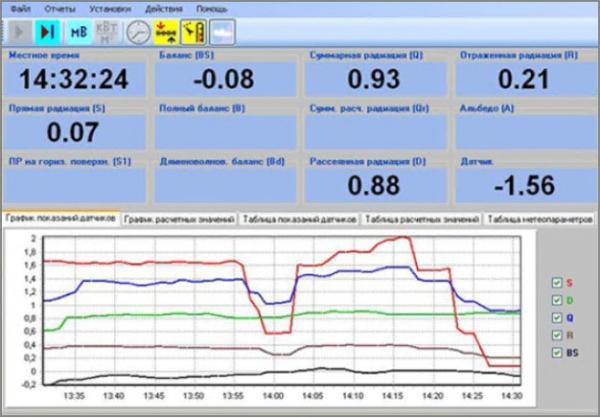Click the 14:00 time axis label
The width and height of the screenshot is (600, 418).
[x=273, y=395]
